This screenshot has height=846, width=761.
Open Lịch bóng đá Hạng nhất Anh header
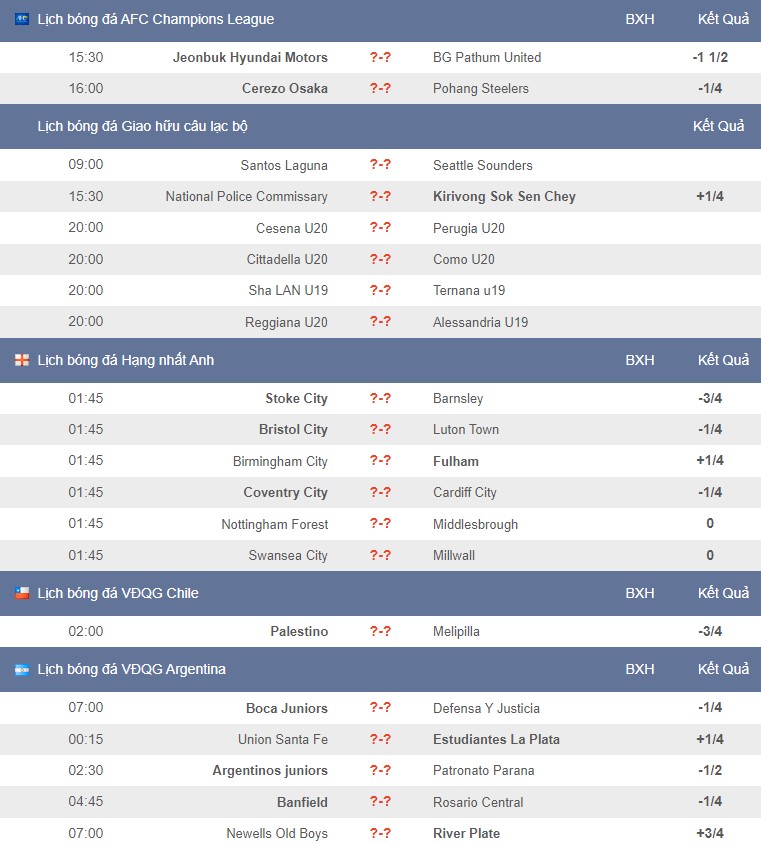point(126,360)
